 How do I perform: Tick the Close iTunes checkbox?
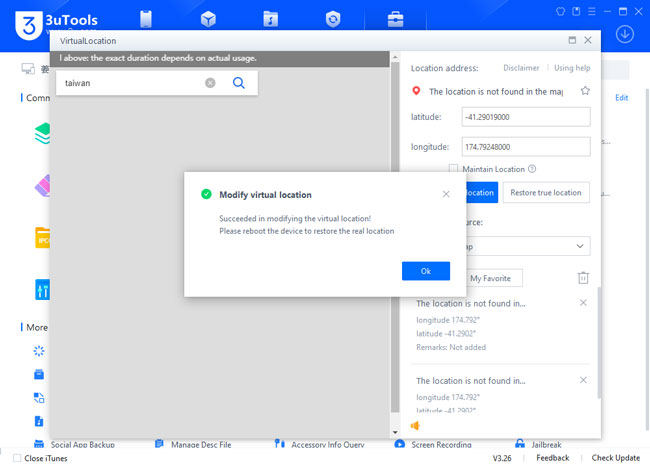click(x=17, y=458)
